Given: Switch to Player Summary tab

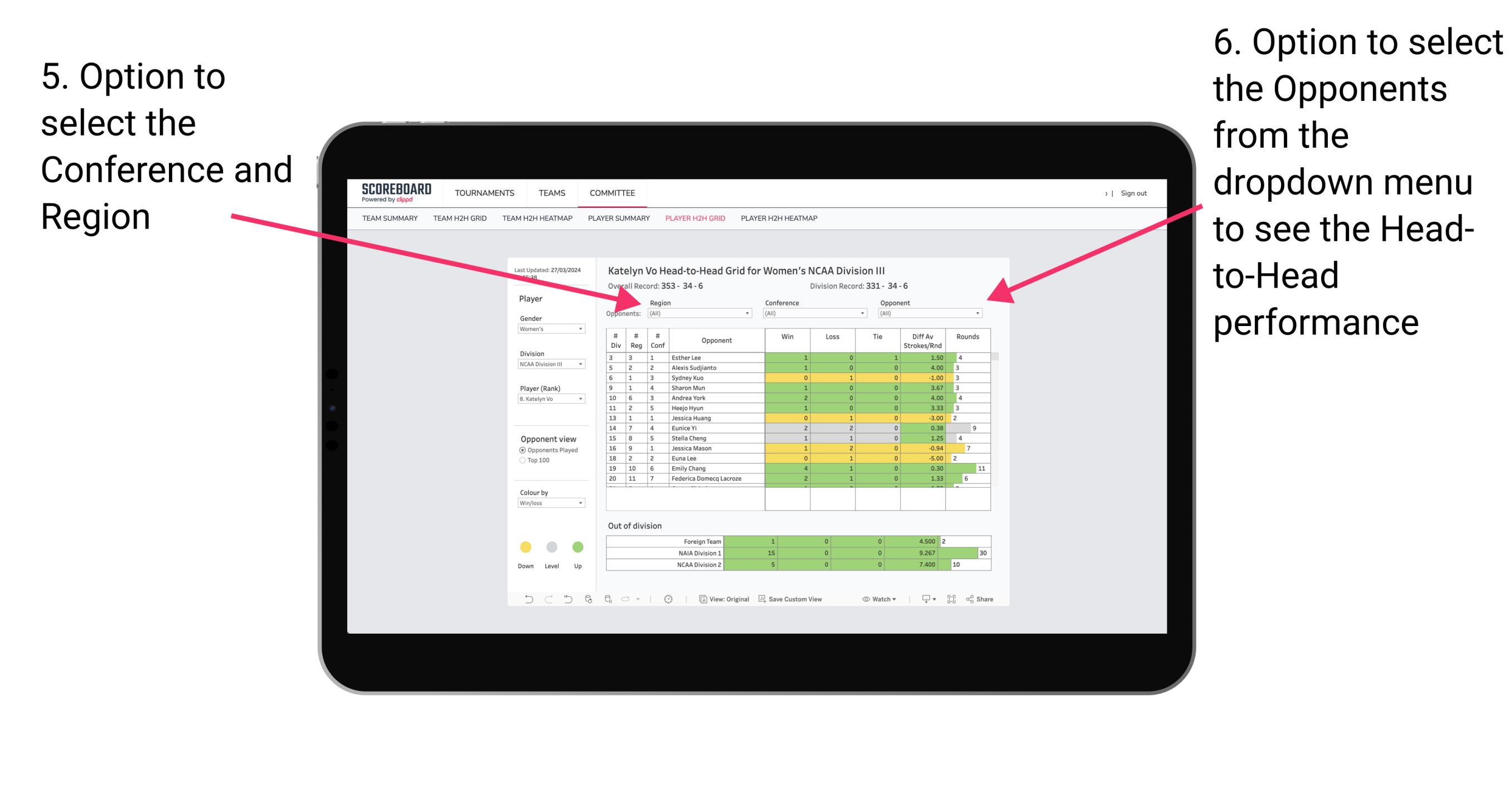Looking at the screenshot, I should 620,223.
